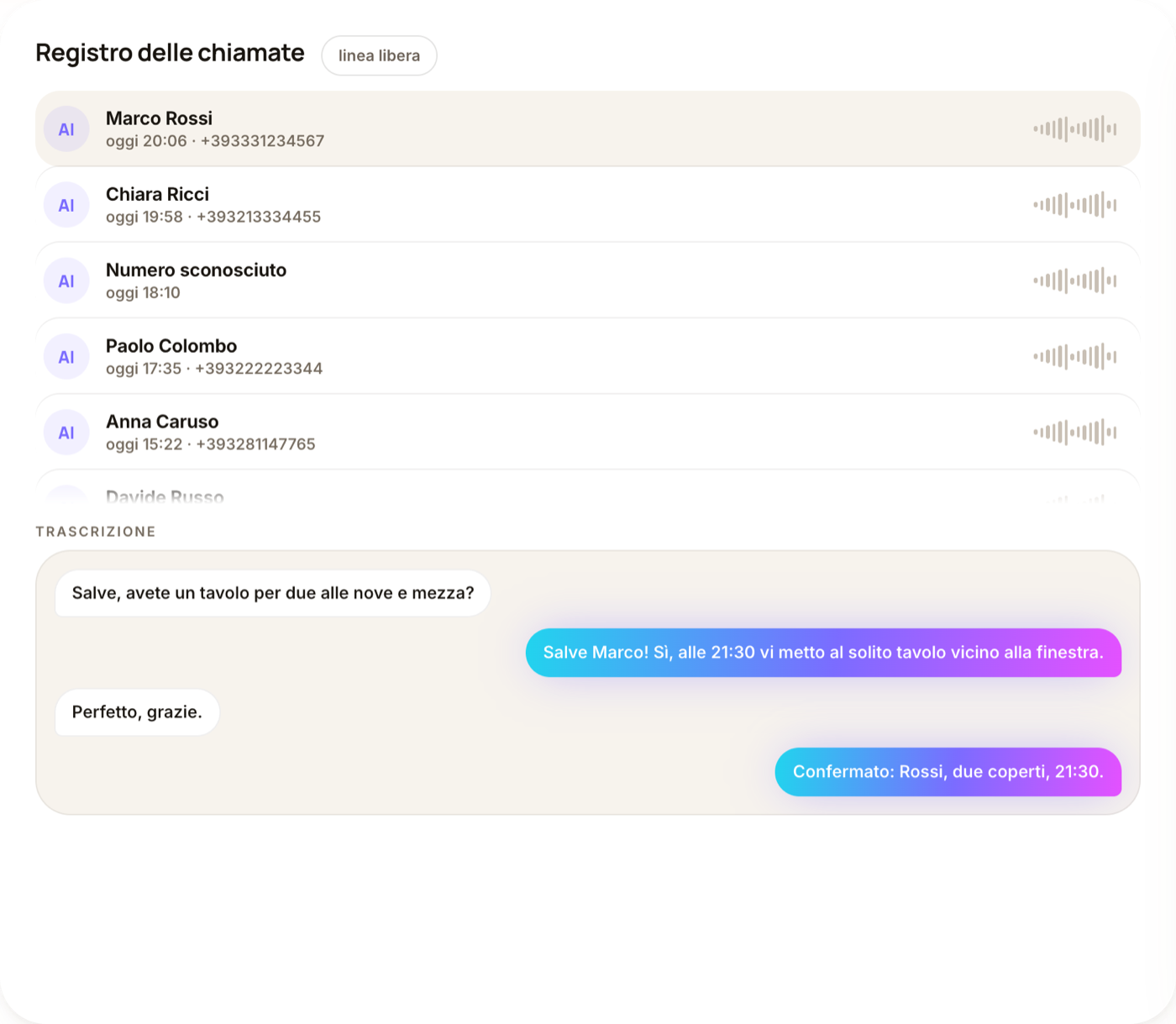Click the 'Salve Marco!' AI reply bubble
1176x1024 pixels.
823,653
